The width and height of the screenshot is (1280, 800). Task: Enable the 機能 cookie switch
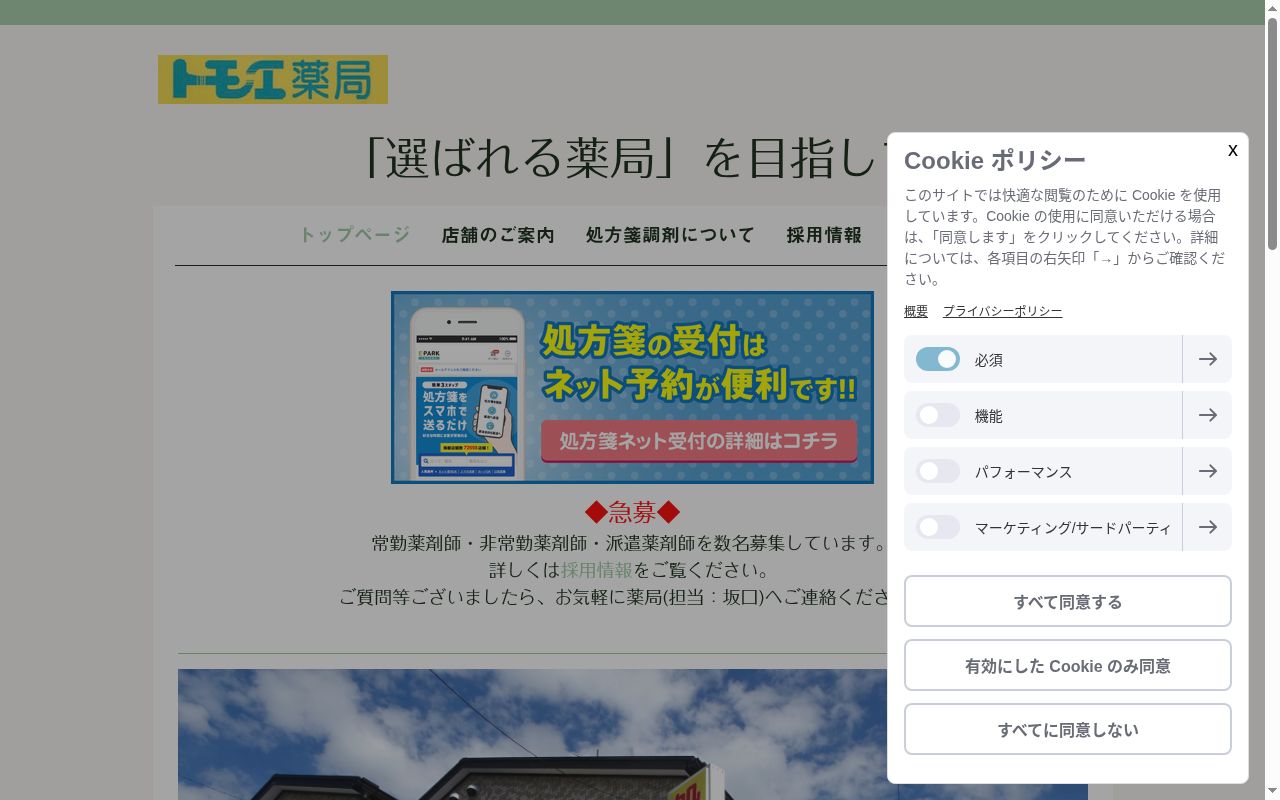(938, 415)
